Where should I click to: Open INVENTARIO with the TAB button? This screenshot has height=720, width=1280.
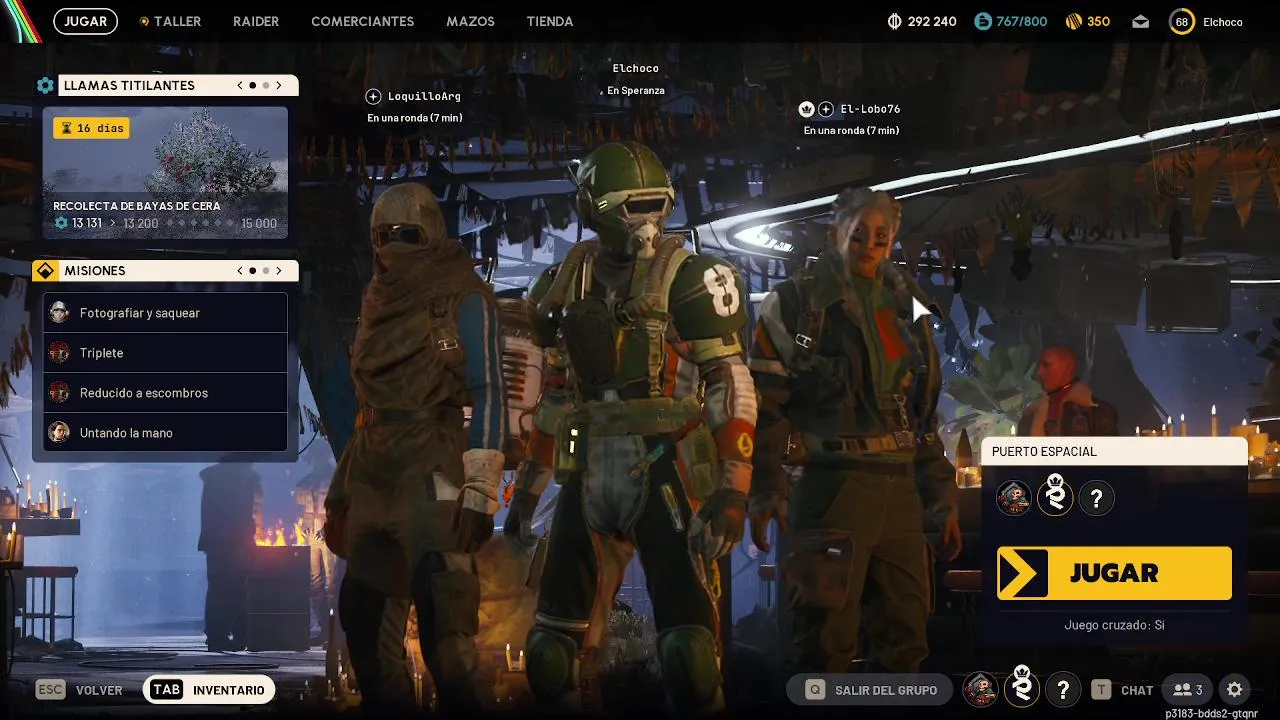(x=209, y=690)
